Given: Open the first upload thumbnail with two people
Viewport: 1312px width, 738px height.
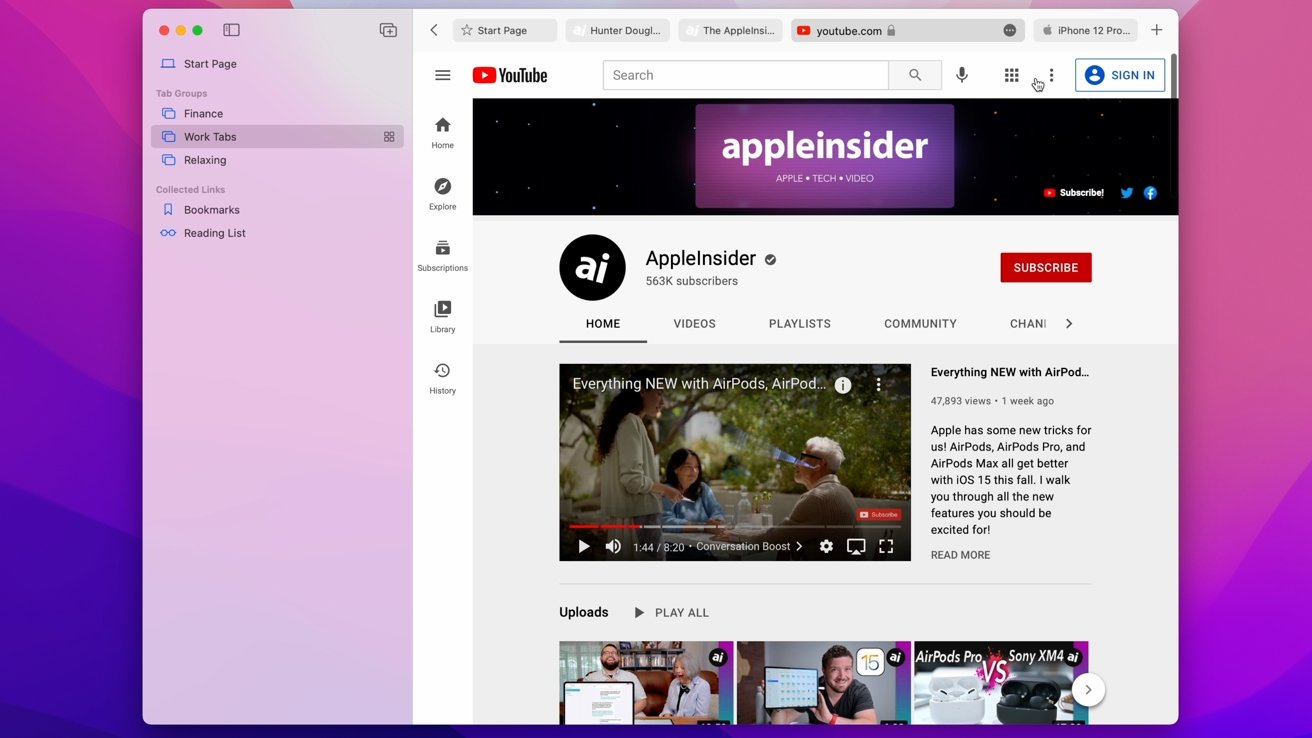Looking at the screenshot, I should pos(646,683).
